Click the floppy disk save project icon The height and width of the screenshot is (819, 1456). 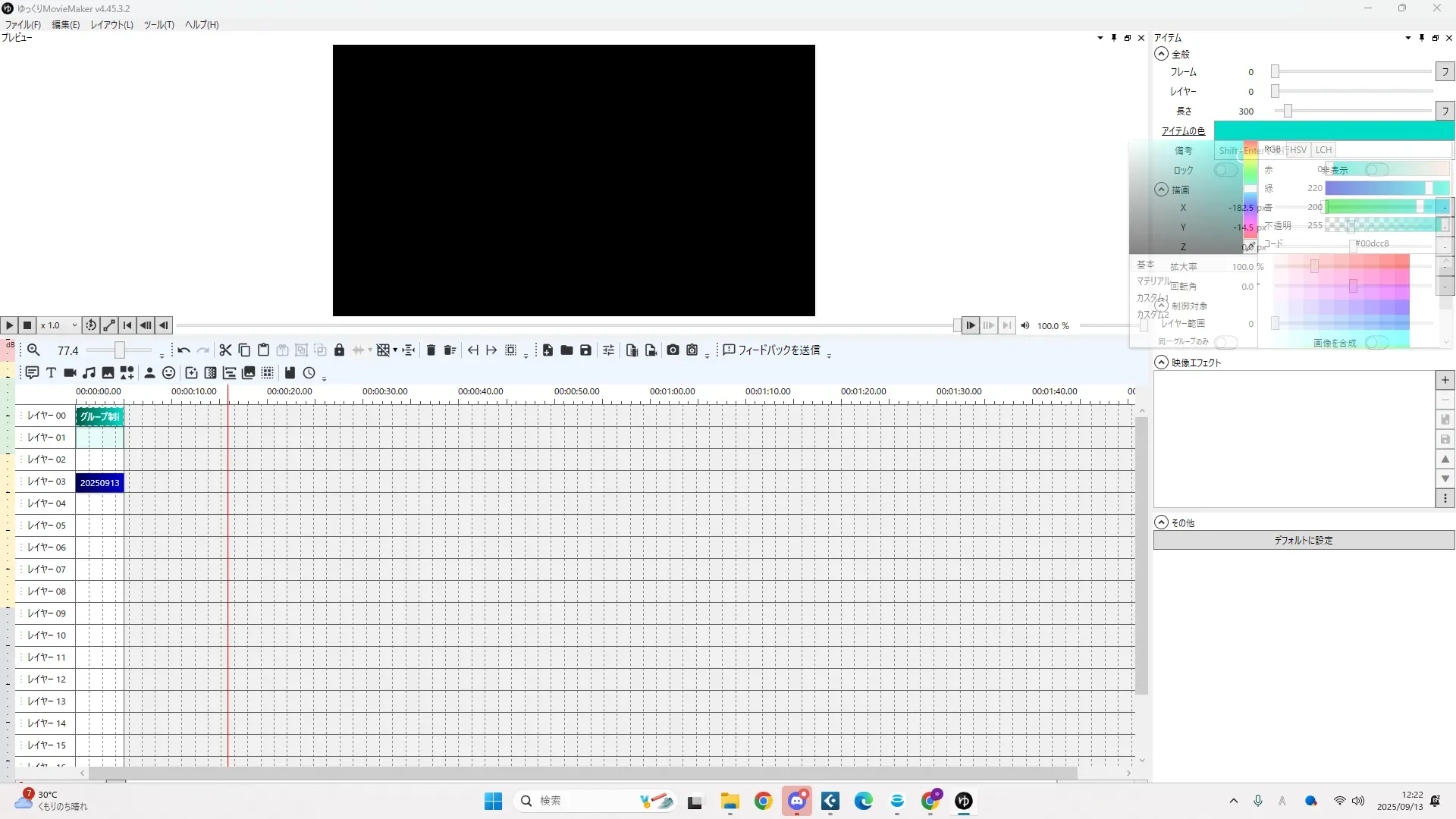[x=585, y=350]
